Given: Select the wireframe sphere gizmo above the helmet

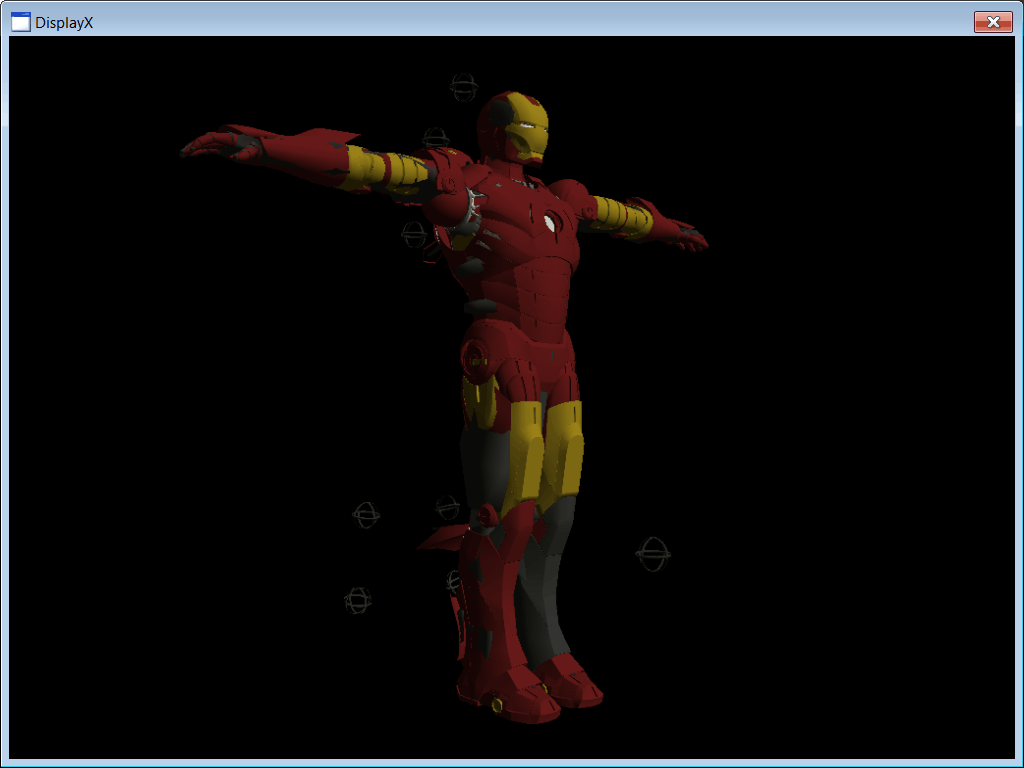Looking at the screenshot, I should (464, 88).
